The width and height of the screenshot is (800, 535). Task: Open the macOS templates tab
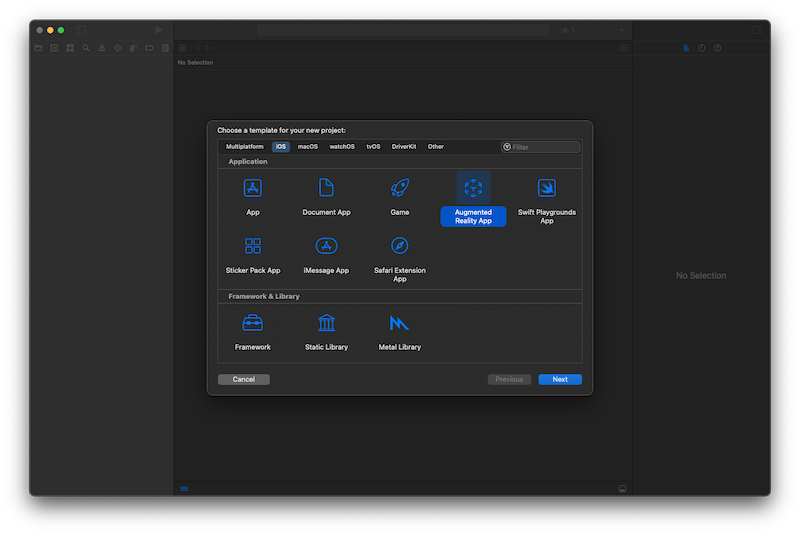308,147
